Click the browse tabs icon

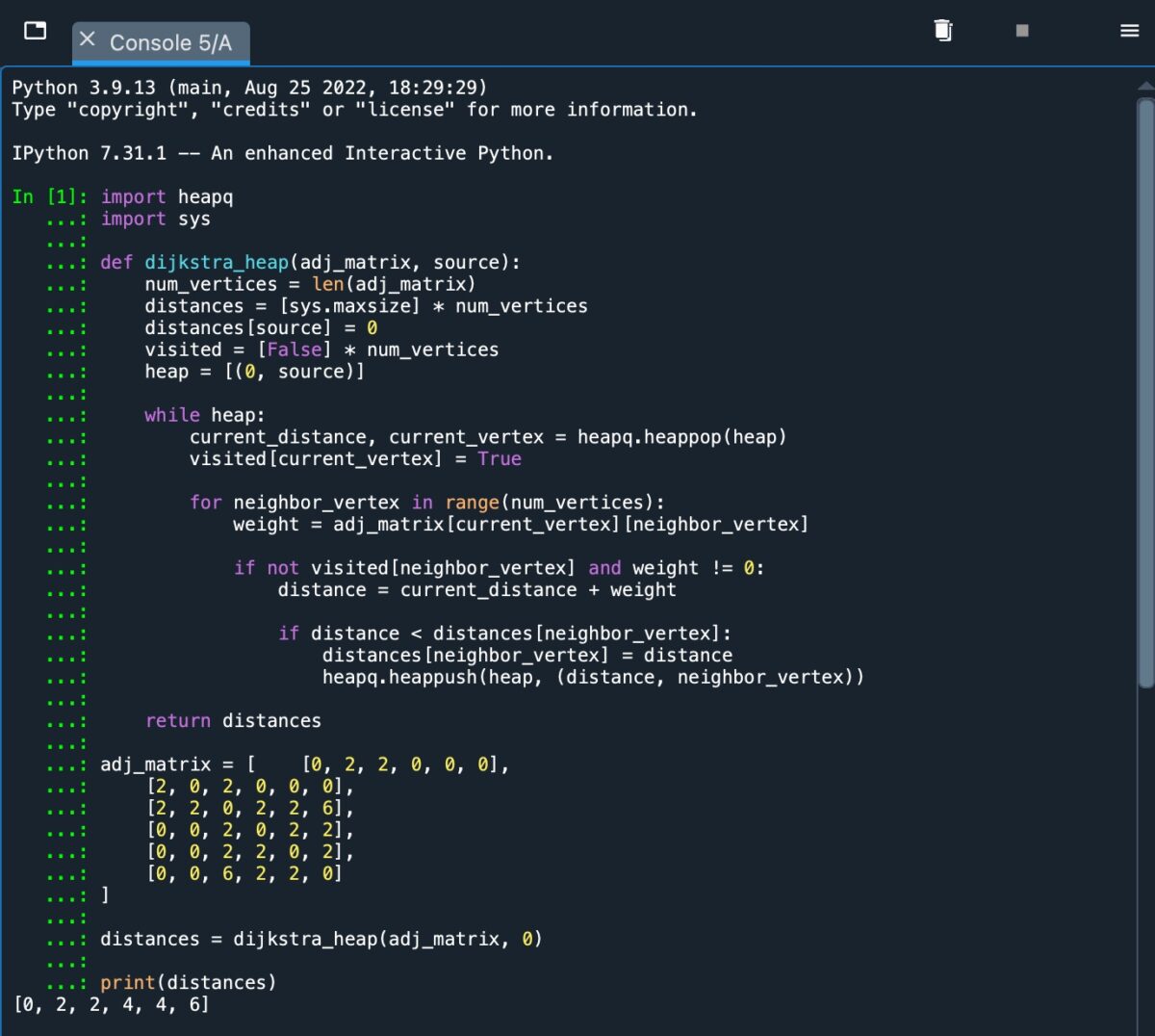[x=35, y=31]
